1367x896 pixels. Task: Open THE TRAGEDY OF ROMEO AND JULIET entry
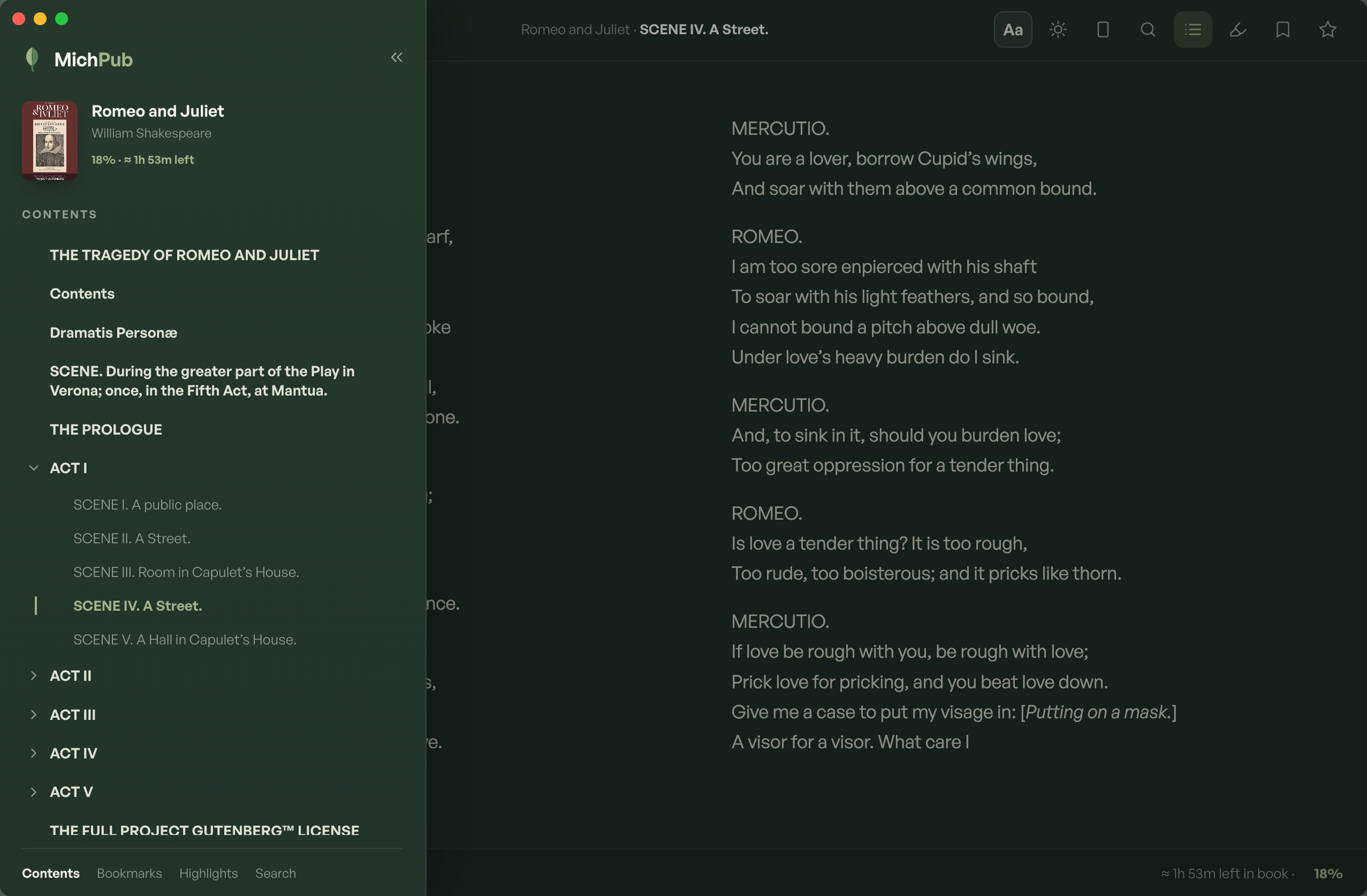coord(184,255)
